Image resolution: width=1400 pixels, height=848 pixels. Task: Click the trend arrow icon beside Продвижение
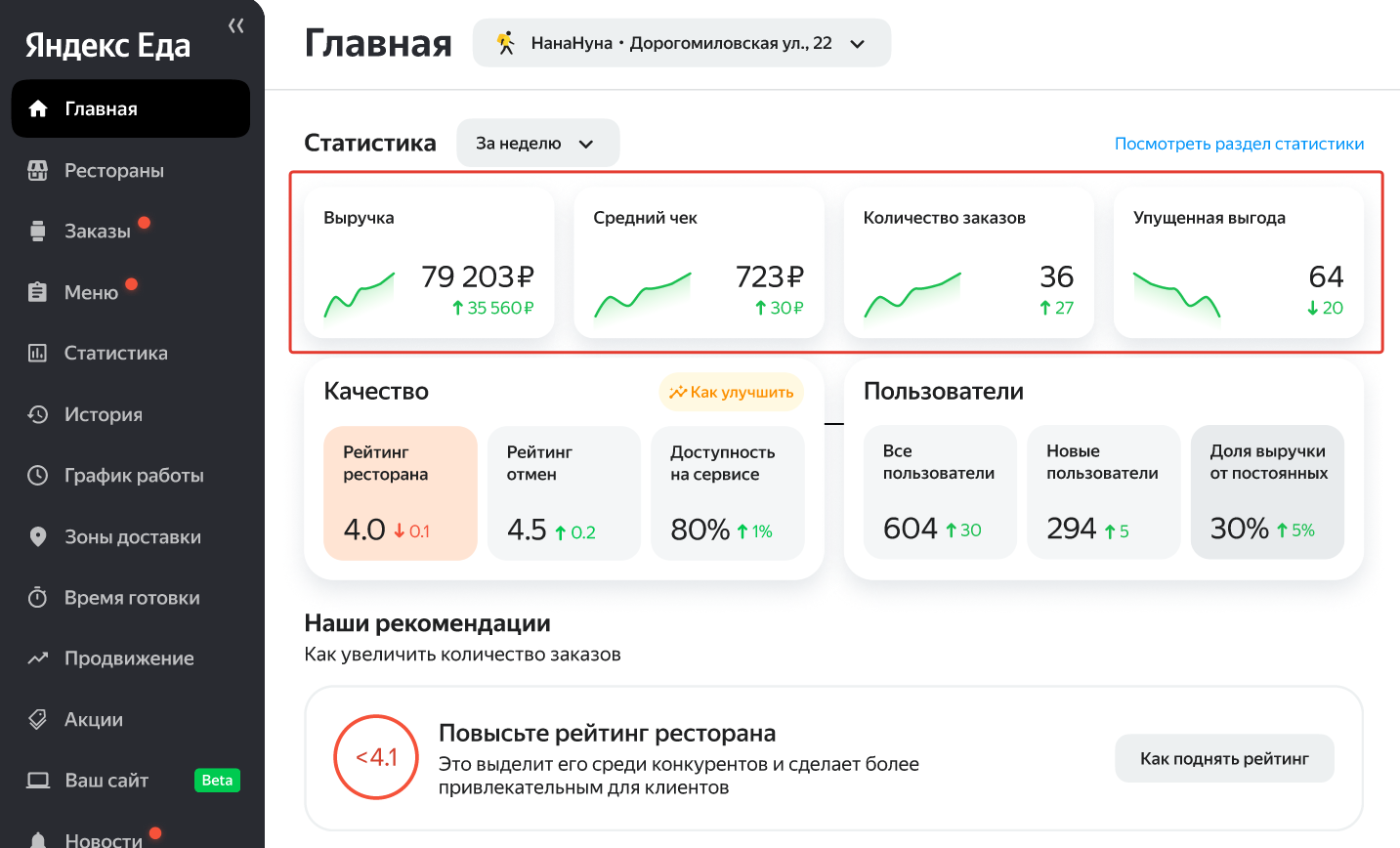37,658
